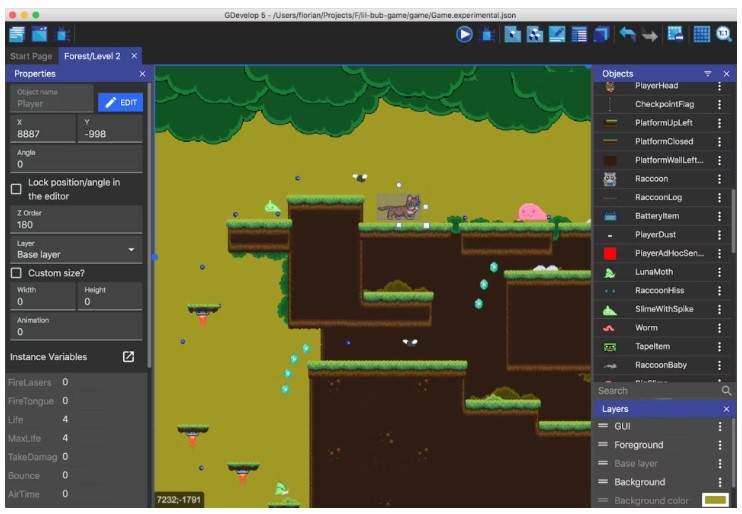Click the Height input field
Image resolution: width=742 pixels, height=514 pixels.
point(110,296)
